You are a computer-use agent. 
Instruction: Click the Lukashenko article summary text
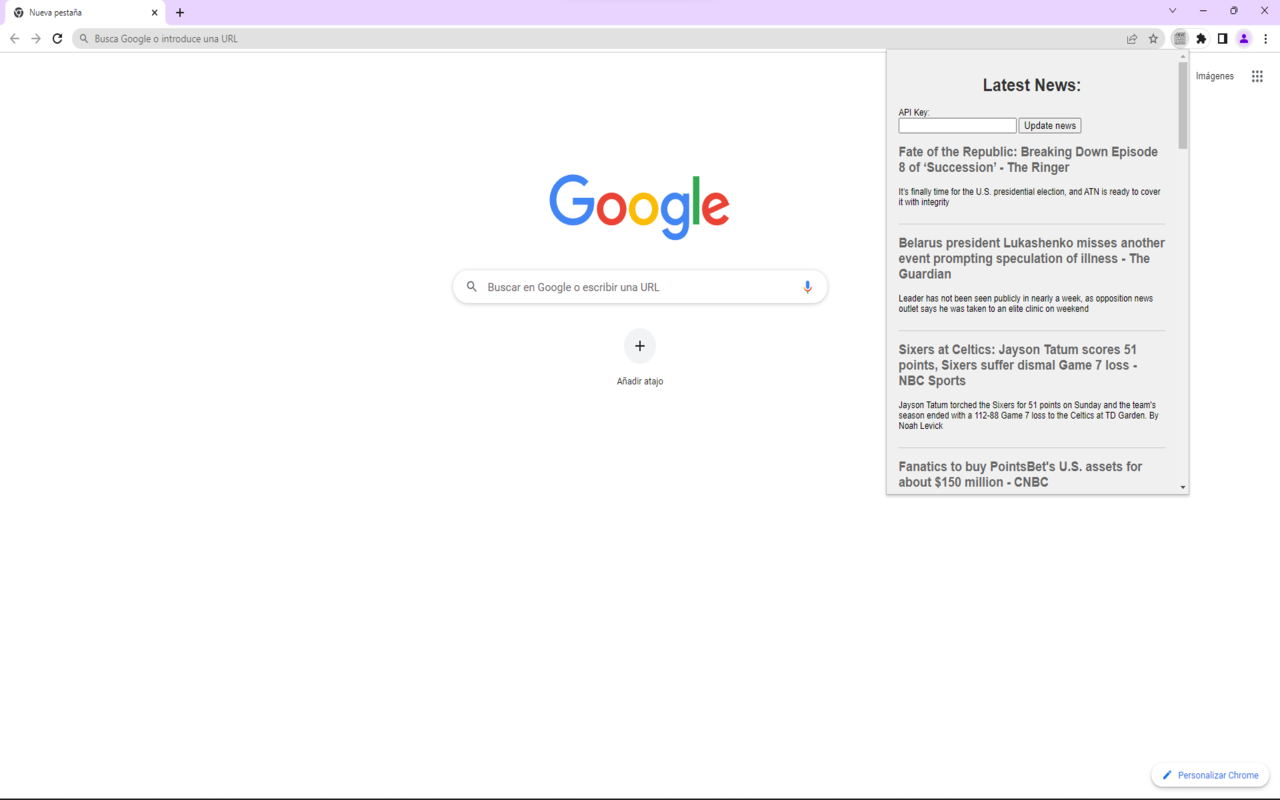1026,303
